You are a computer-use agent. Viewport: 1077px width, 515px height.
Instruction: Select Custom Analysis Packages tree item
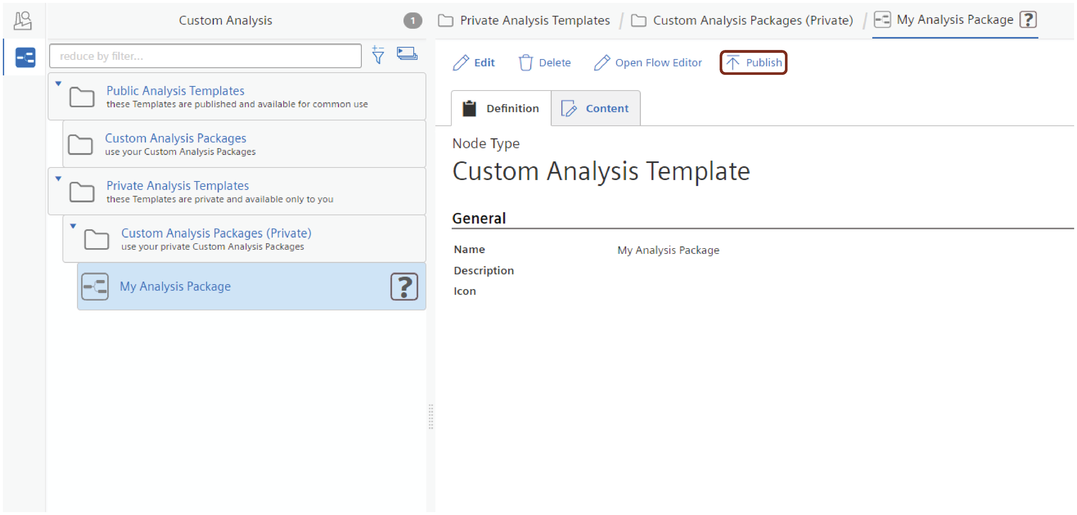(244, 144)
